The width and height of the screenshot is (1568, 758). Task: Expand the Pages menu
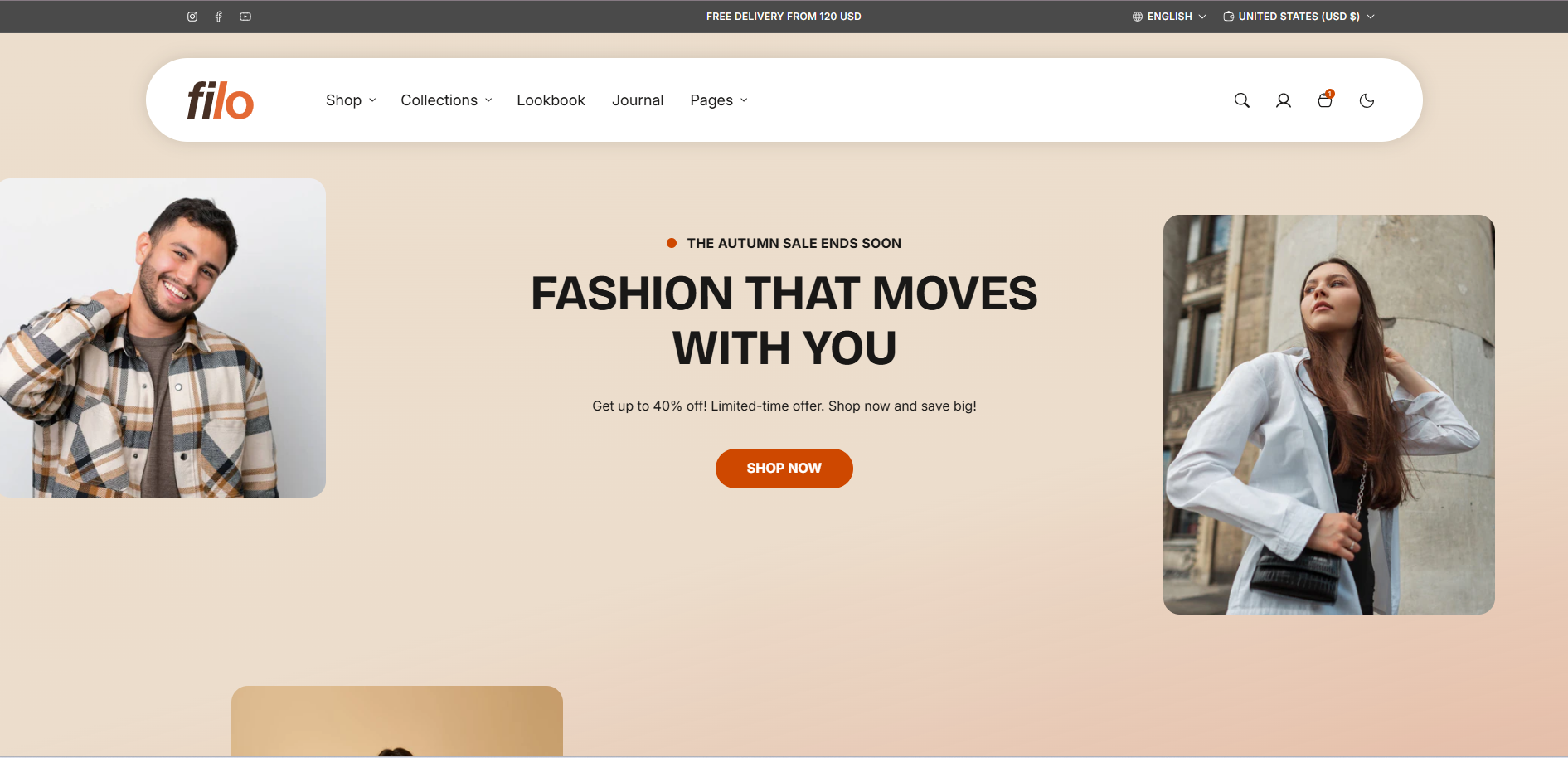pyautogui.click(x=719, y=100)
